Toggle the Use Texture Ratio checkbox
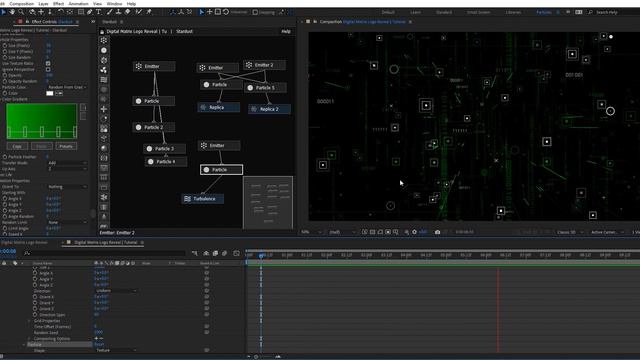 pos(48,64)
